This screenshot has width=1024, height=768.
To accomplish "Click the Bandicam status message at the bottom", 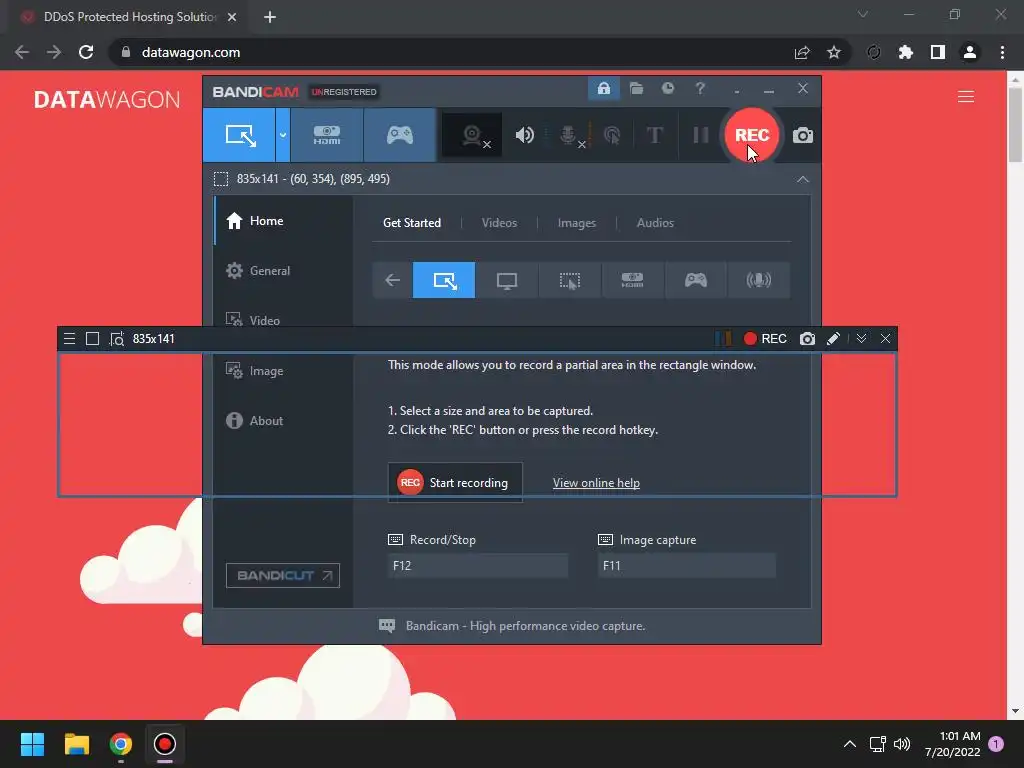I will 525,626.
